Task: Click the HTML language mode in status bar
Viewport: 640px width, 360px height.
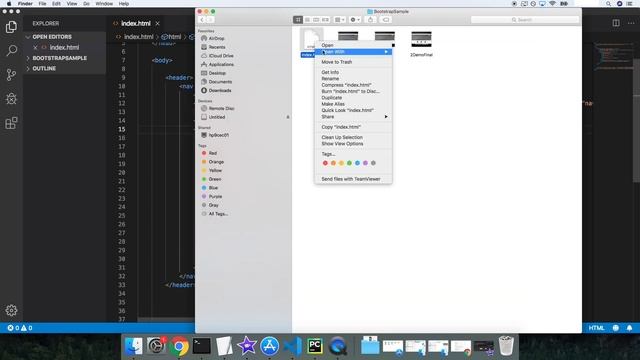Action: (596, 328)
